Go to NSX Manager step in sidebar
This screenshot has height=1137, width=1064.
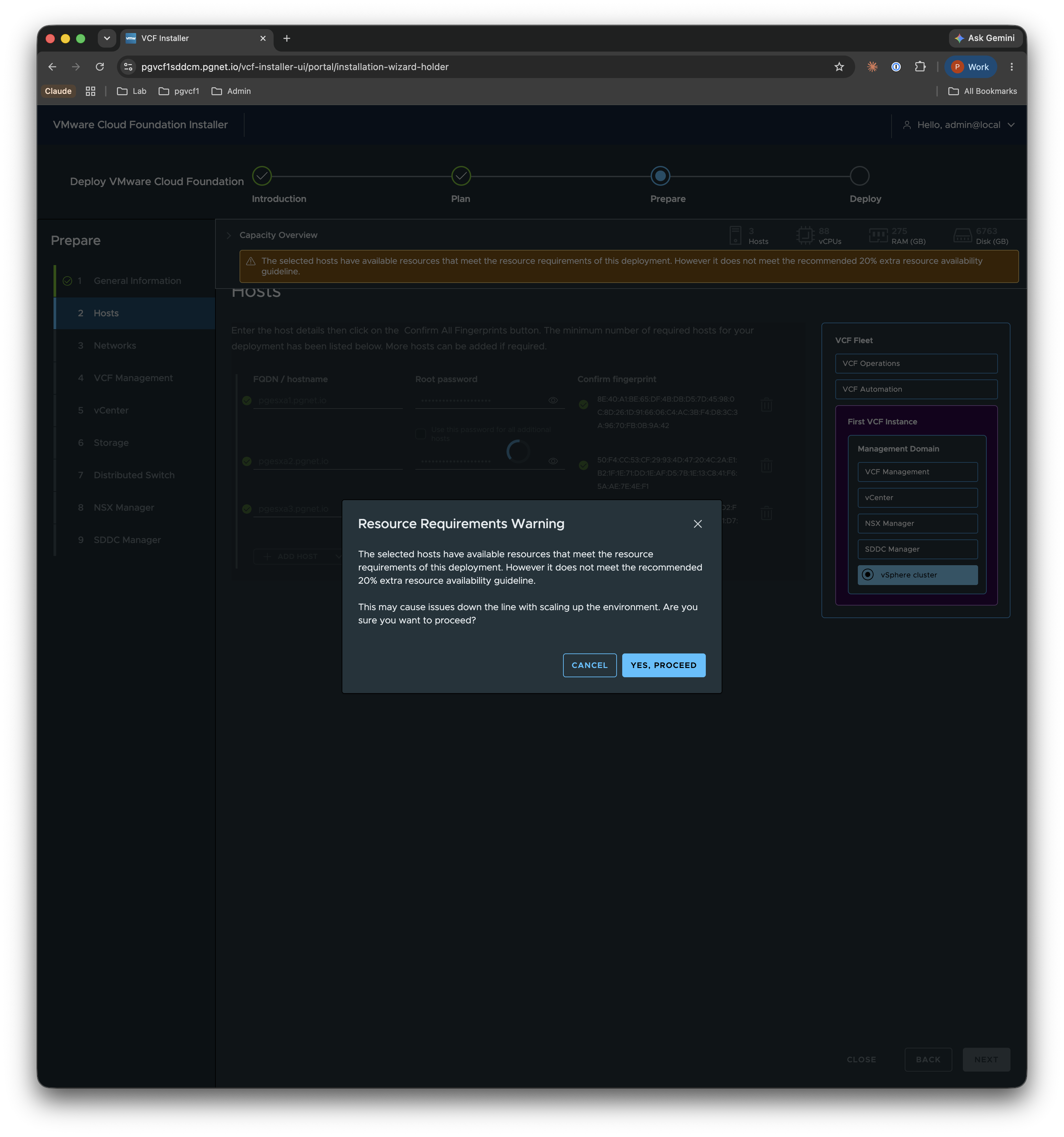(x=135, y=507)
